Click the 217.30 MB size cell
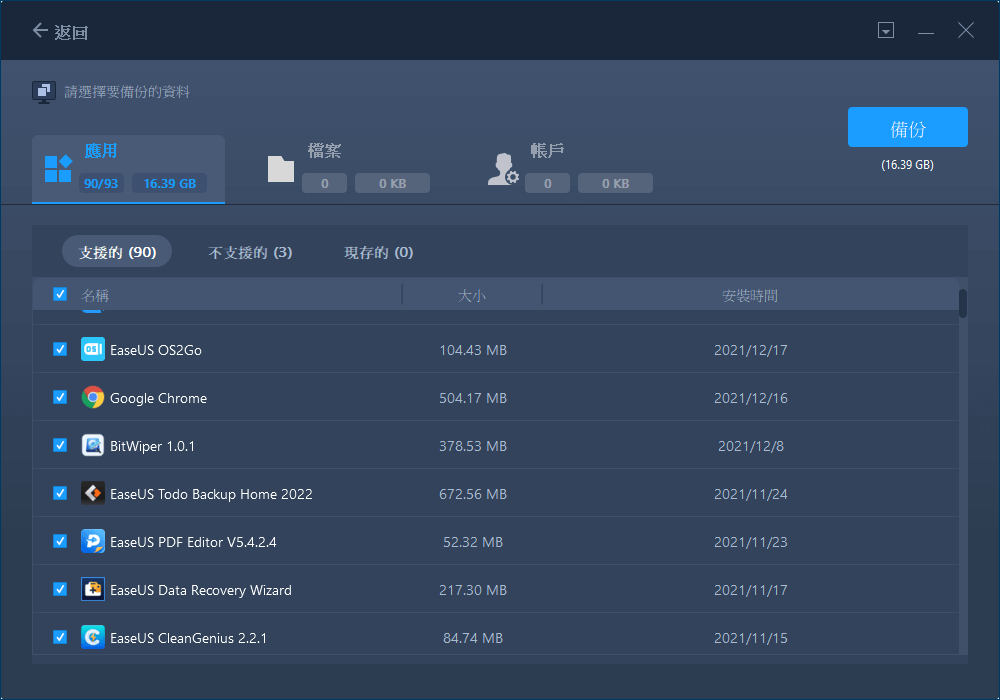 pos(473,590)
